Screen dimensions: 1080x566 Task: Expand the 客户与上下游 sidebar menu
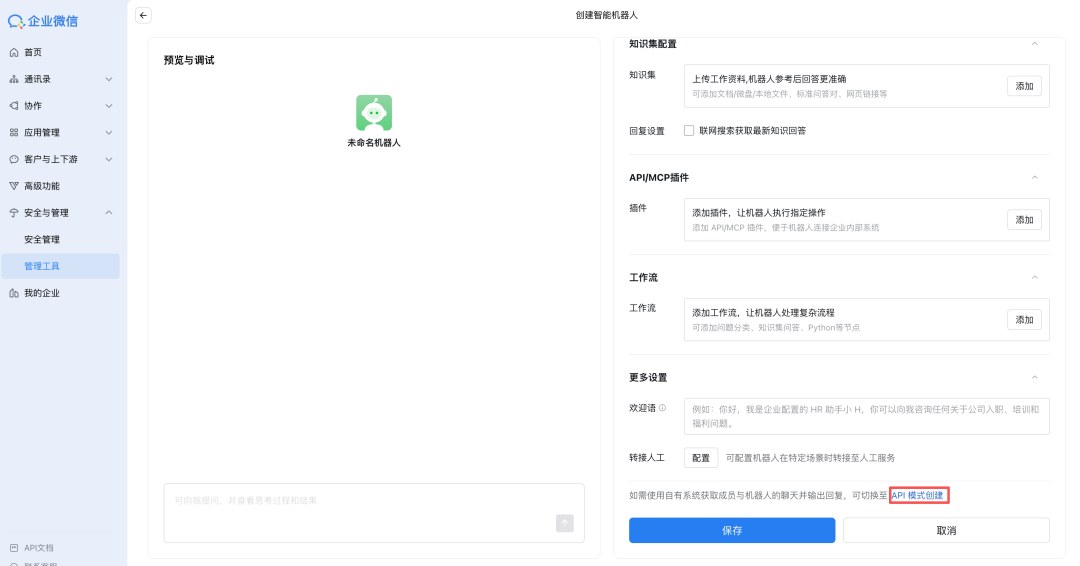pos(109,159)
